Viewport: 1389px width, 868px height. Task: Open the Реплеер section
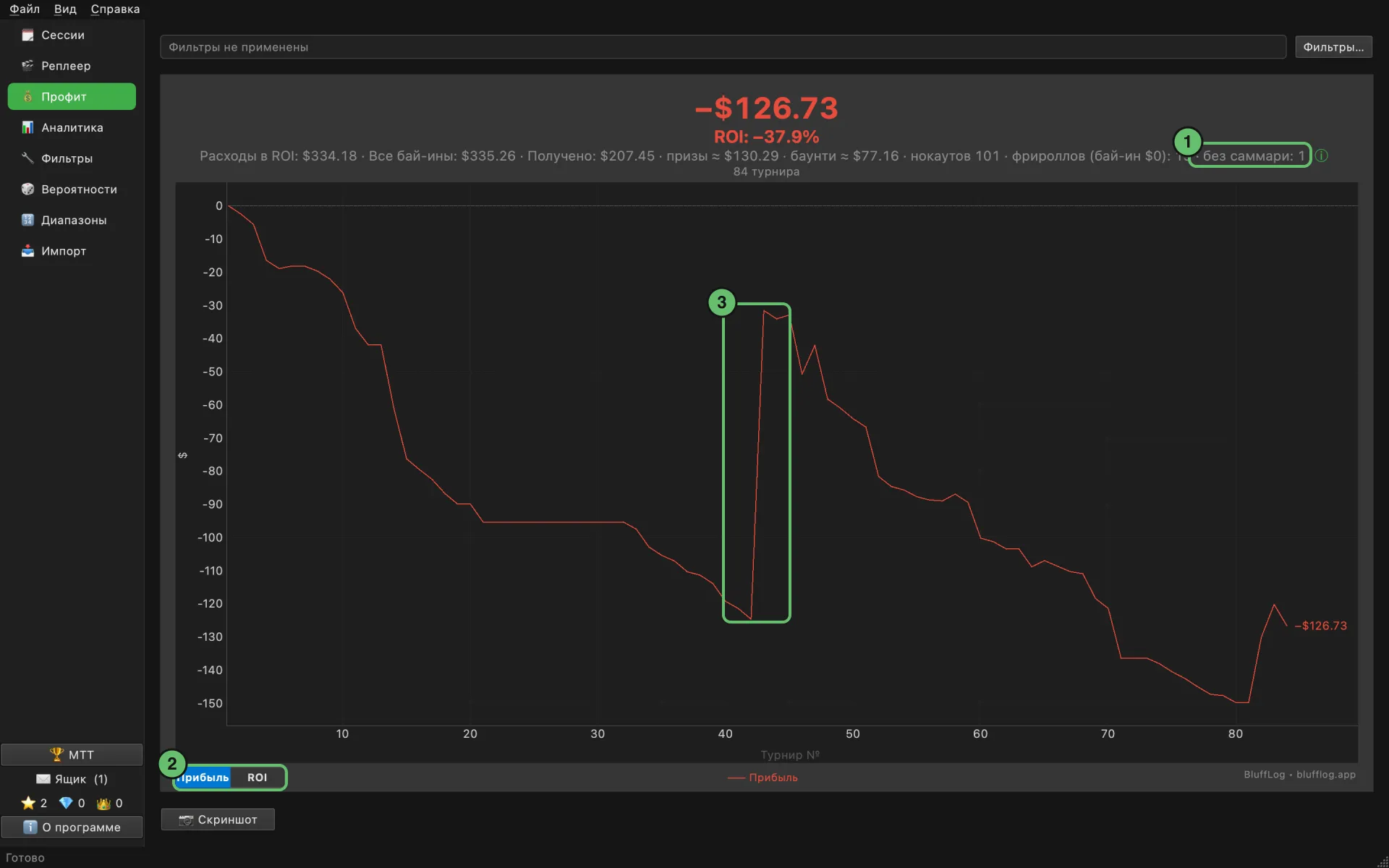click(72, 66)
